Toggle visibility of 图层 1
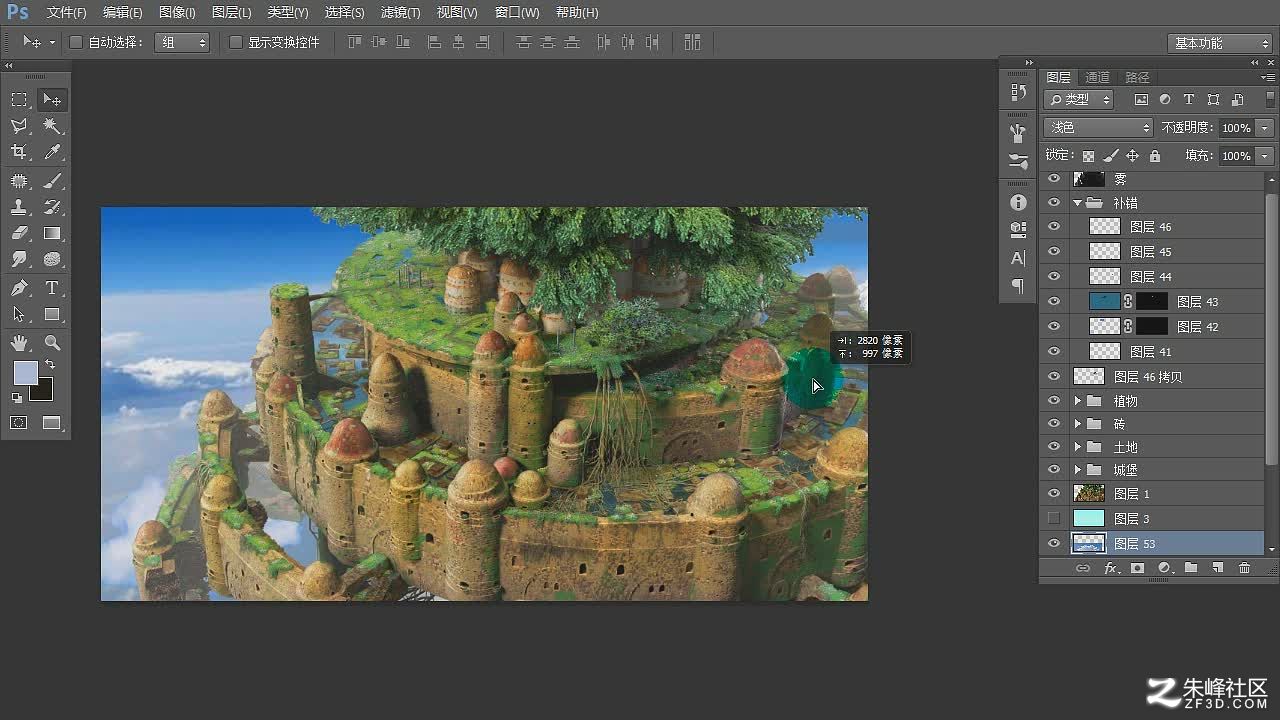1280x720 pixels. pos(1053,493)
